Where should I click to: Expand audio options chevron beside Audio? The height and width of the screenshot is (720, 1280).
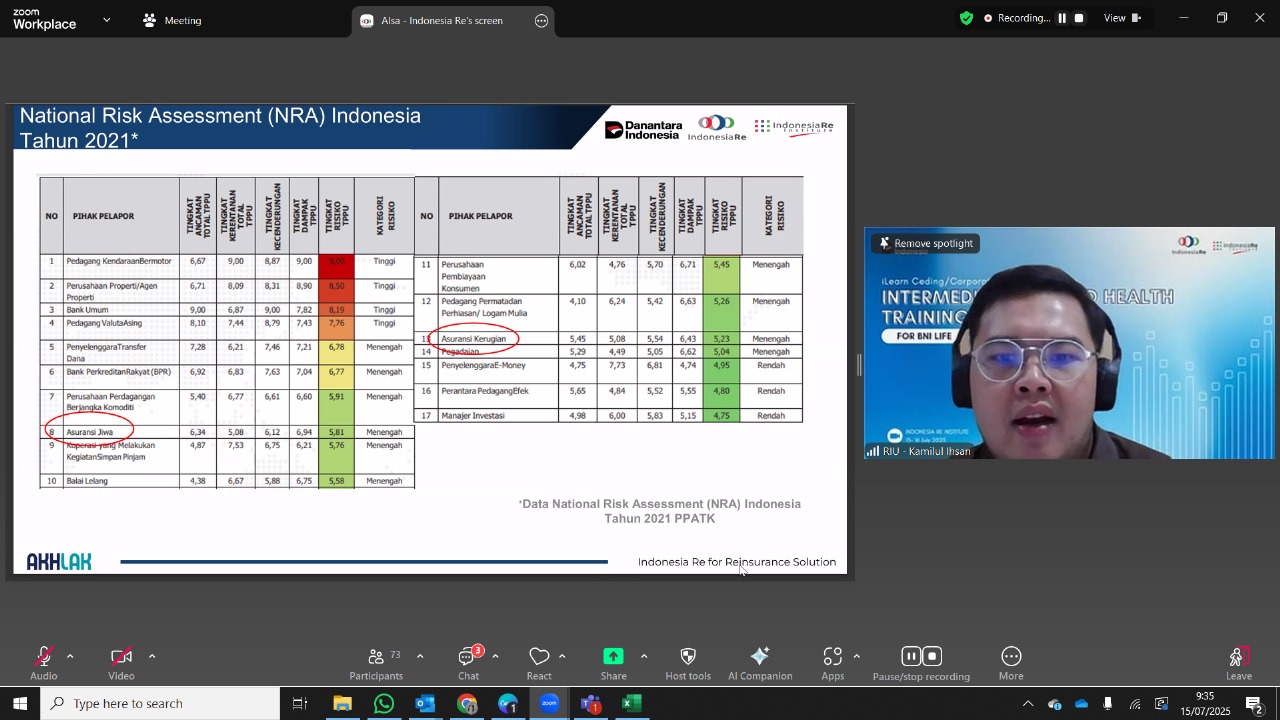coord(70,657)
